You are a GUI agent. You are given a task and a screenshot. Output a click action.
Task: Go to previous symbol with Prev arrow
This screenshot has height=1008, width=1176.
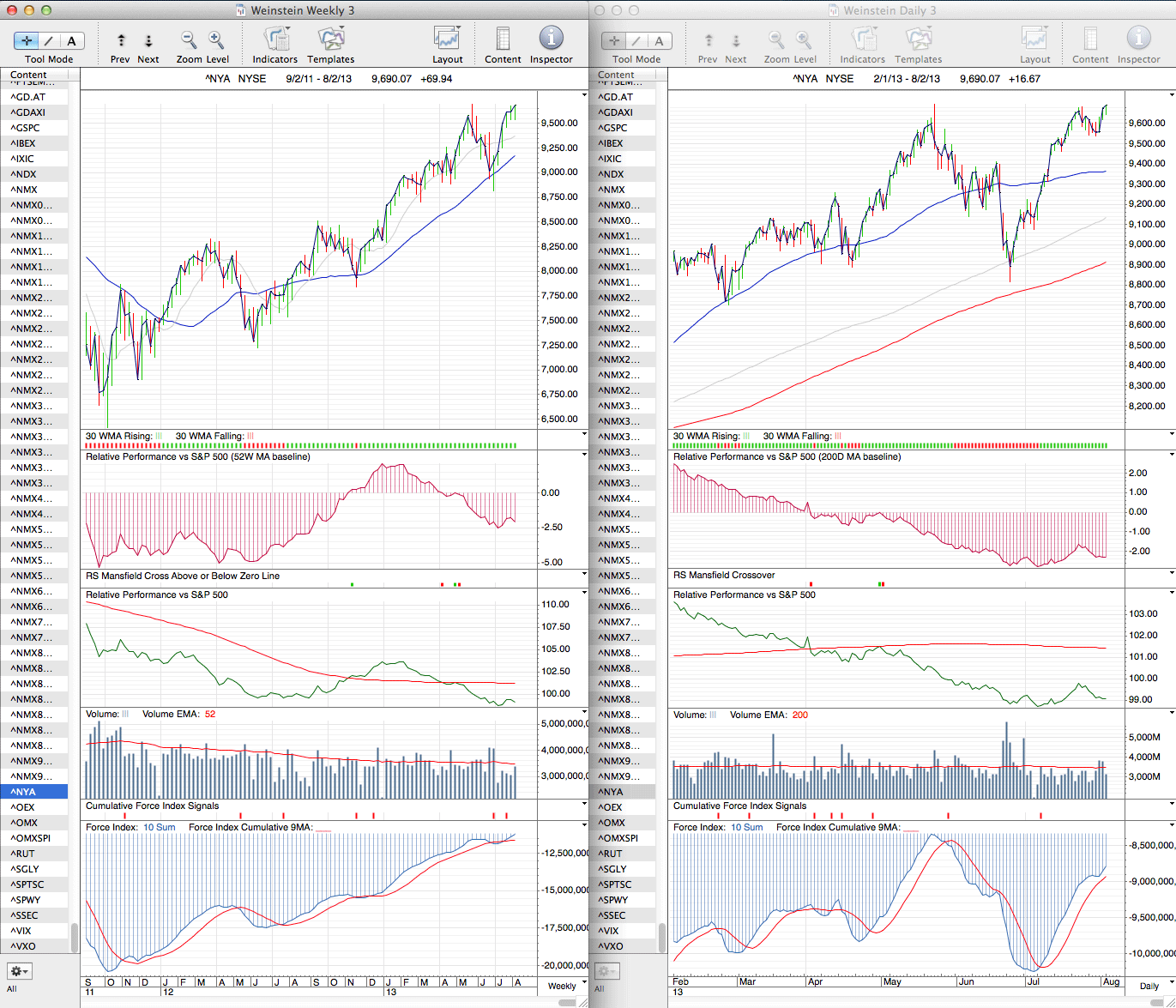[121, 41]
